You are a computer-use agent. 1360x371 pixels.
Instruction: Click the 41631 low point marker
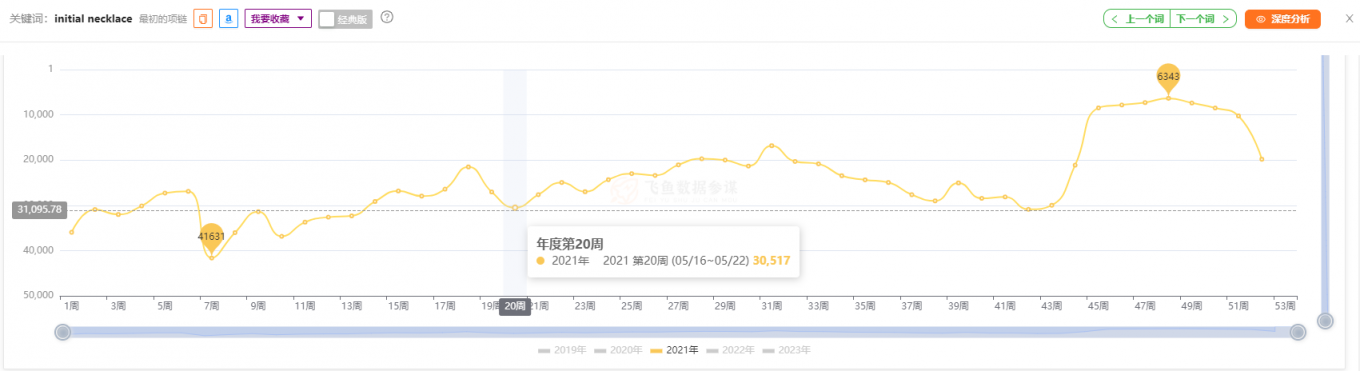point(211,238)
